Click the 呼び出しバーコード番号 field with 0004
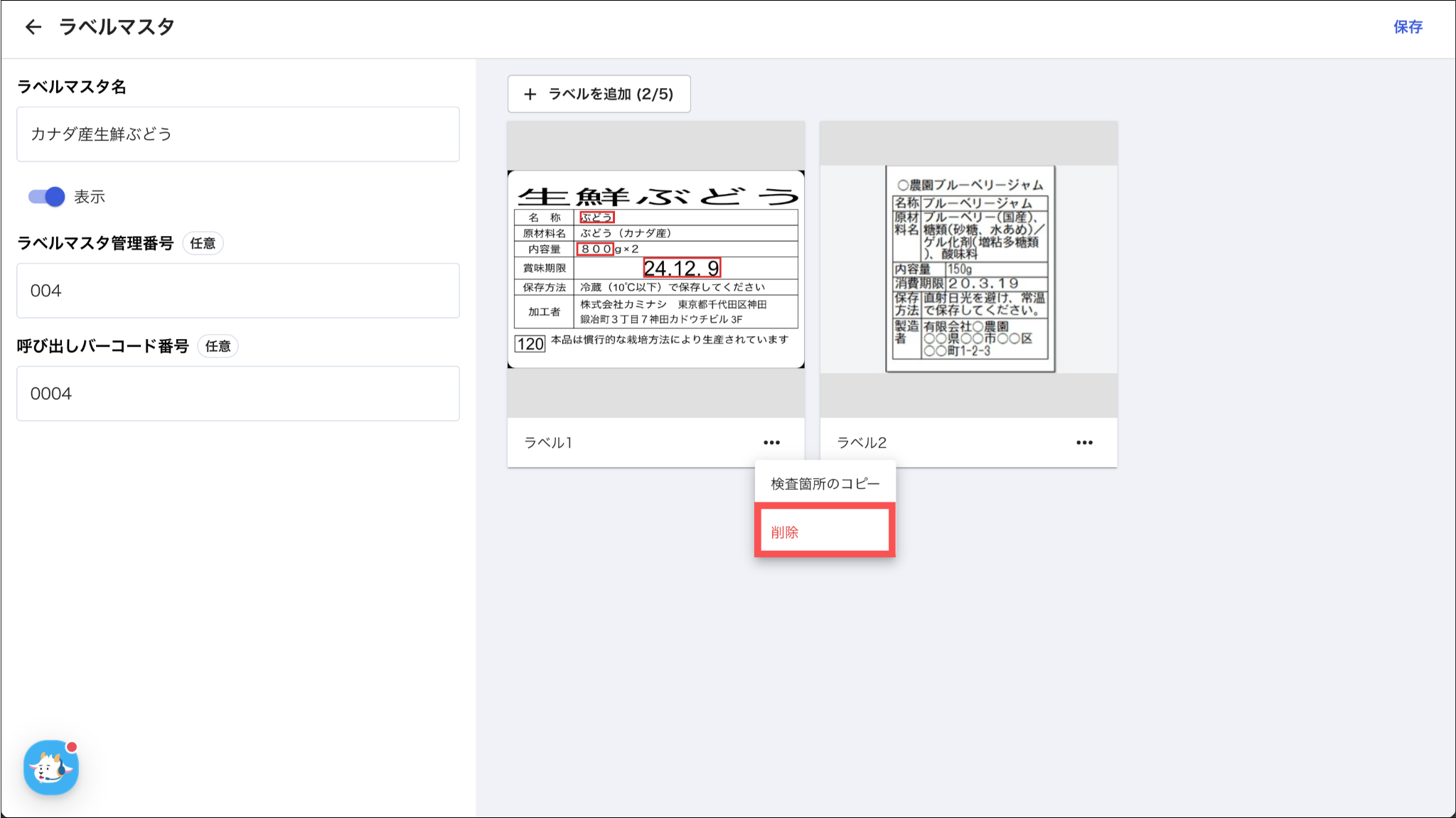Screen dimensions: 1456x818 click(x=238, y=394)
